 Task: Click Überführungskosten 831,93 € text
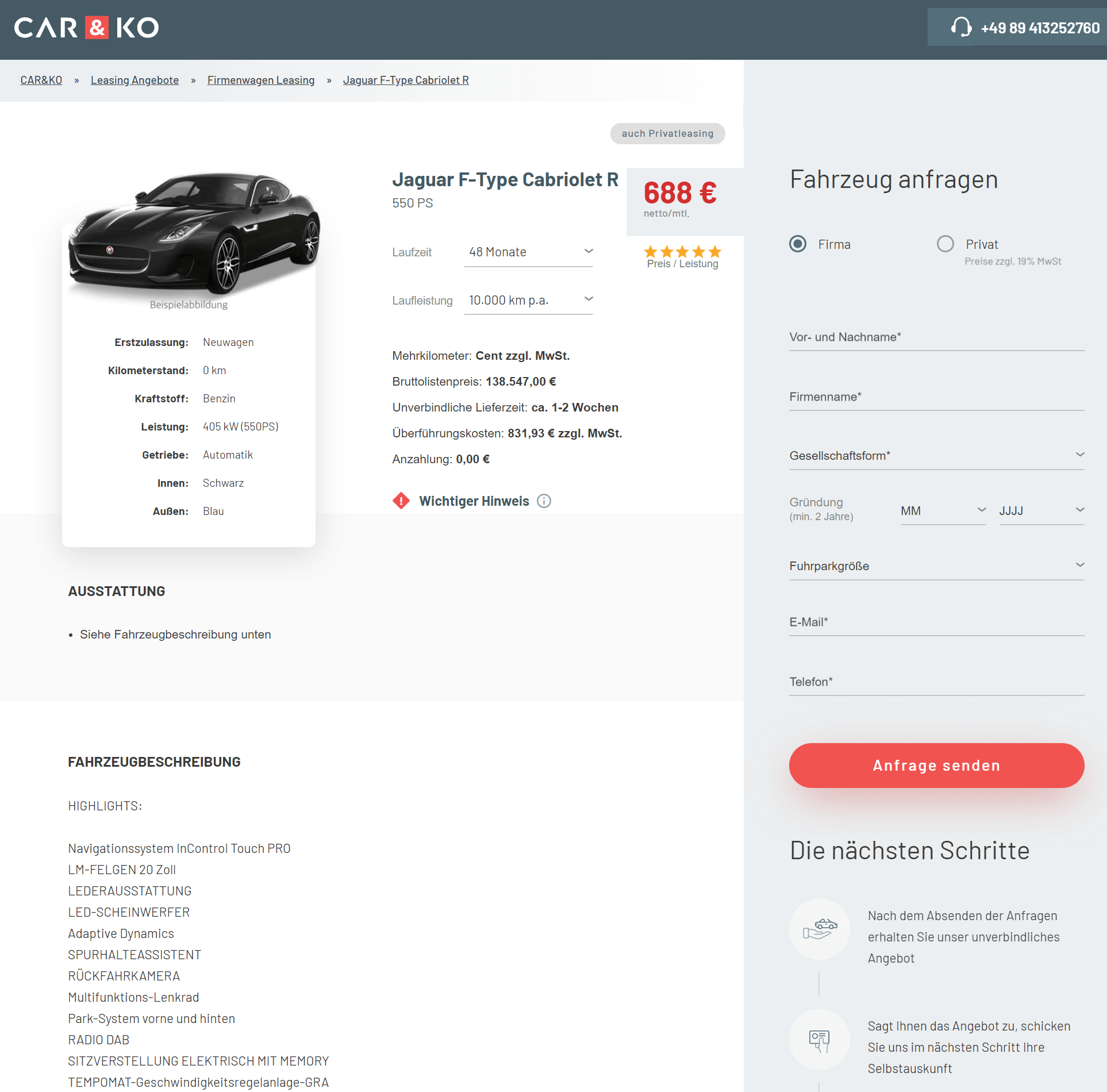507,433
